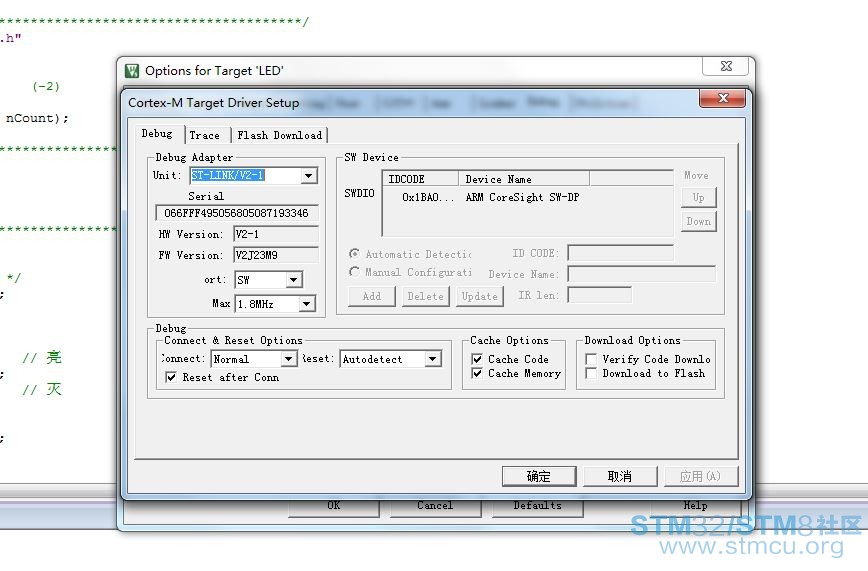Image resolution: width=868 pixels, height=571 pixels.
Task: Select the 0x1BA0... IDCODE cell
Action: [427, 197]
